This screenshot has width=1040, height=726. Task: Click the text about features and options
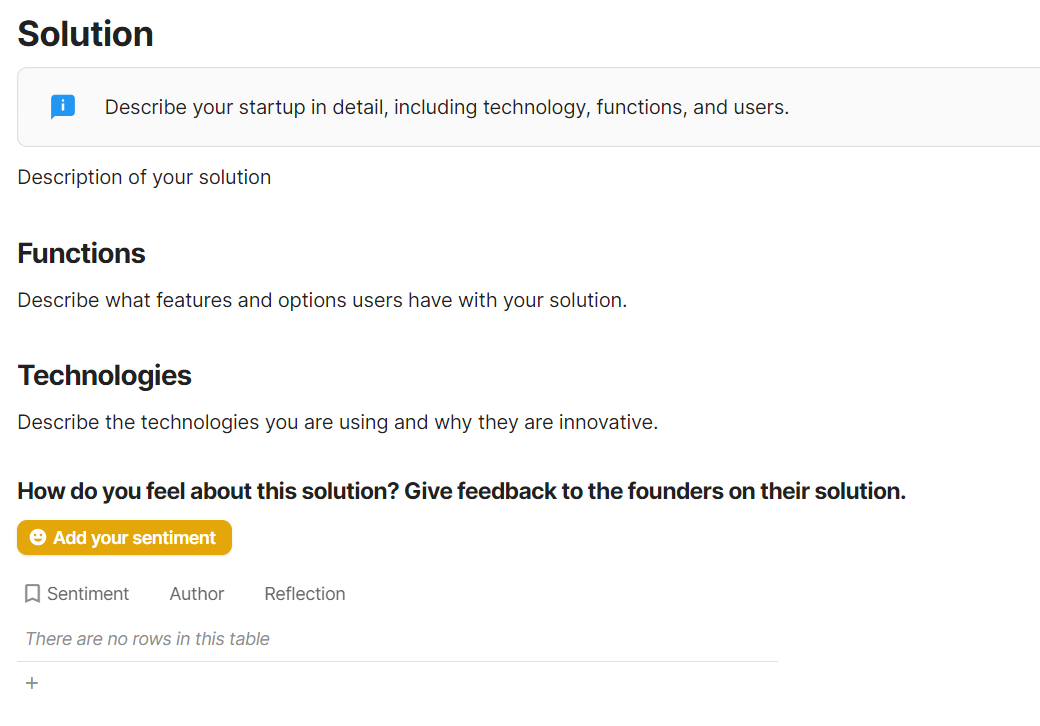(x=322, y=300)
